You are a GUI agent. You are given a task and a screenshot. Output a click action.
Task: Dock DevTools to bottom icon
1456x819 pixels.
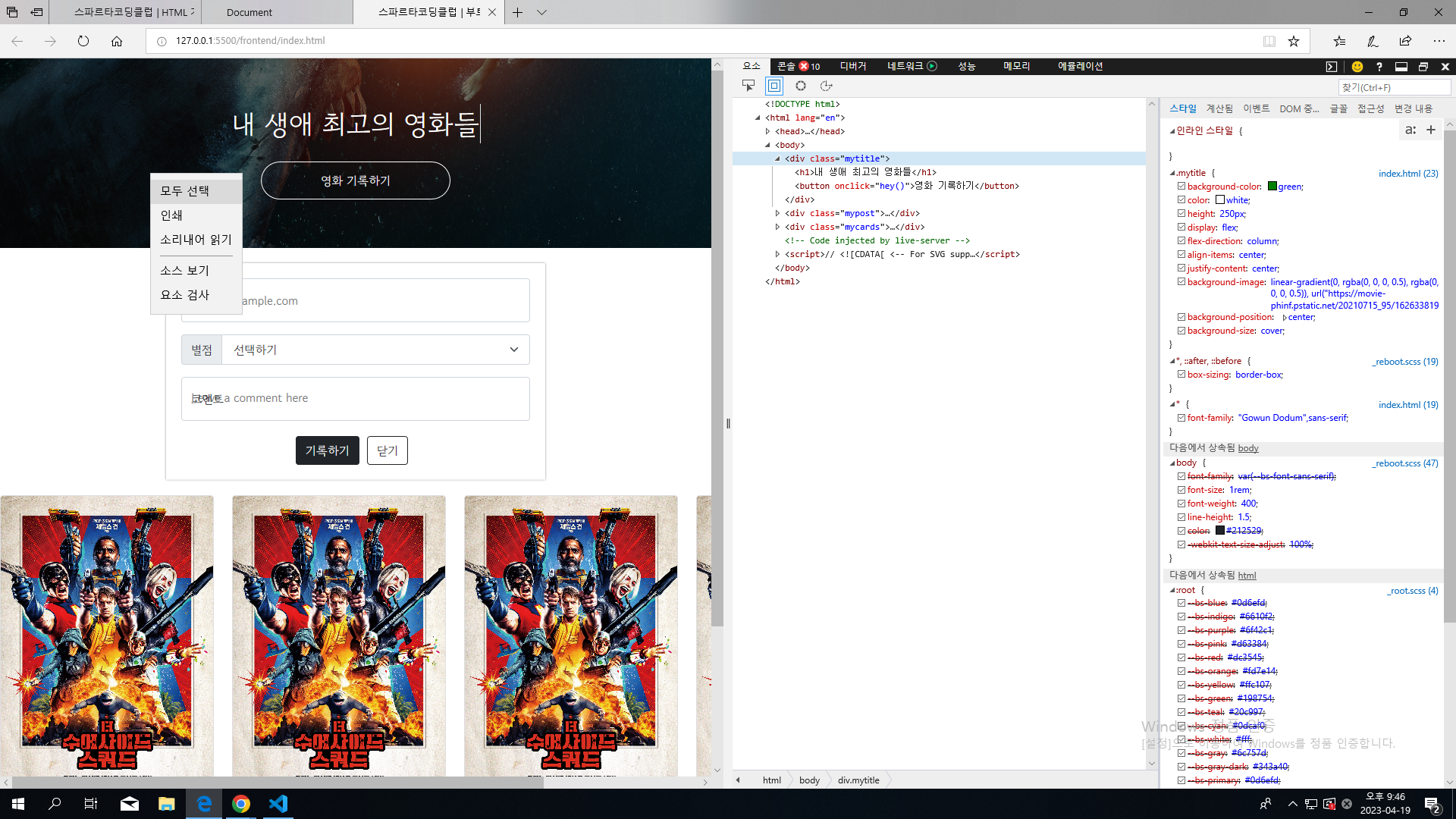click(x=1401, y=67)
